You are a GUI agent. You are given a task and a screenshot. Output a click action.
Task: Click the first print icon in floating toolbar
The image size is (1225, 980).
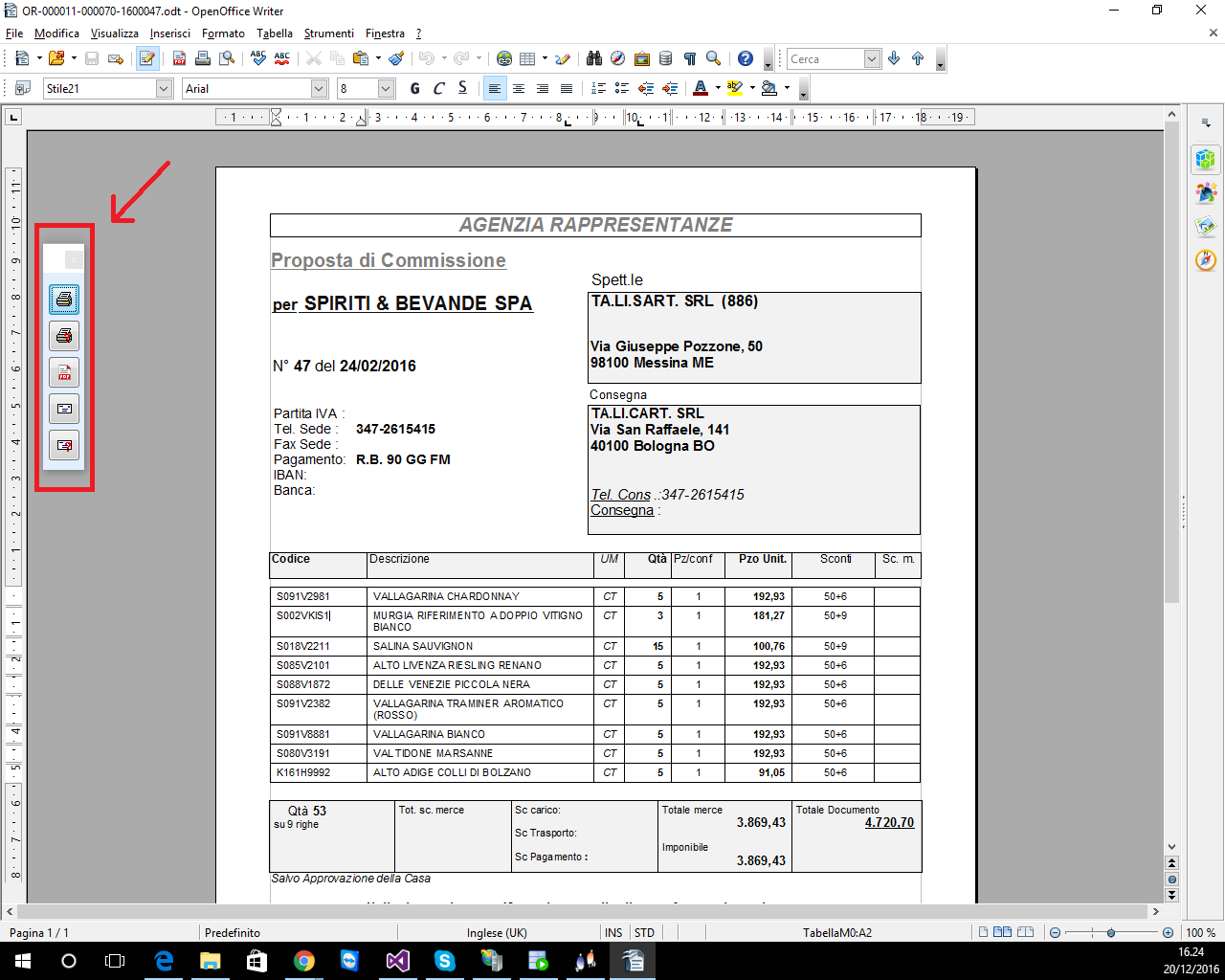pos(64,300)
